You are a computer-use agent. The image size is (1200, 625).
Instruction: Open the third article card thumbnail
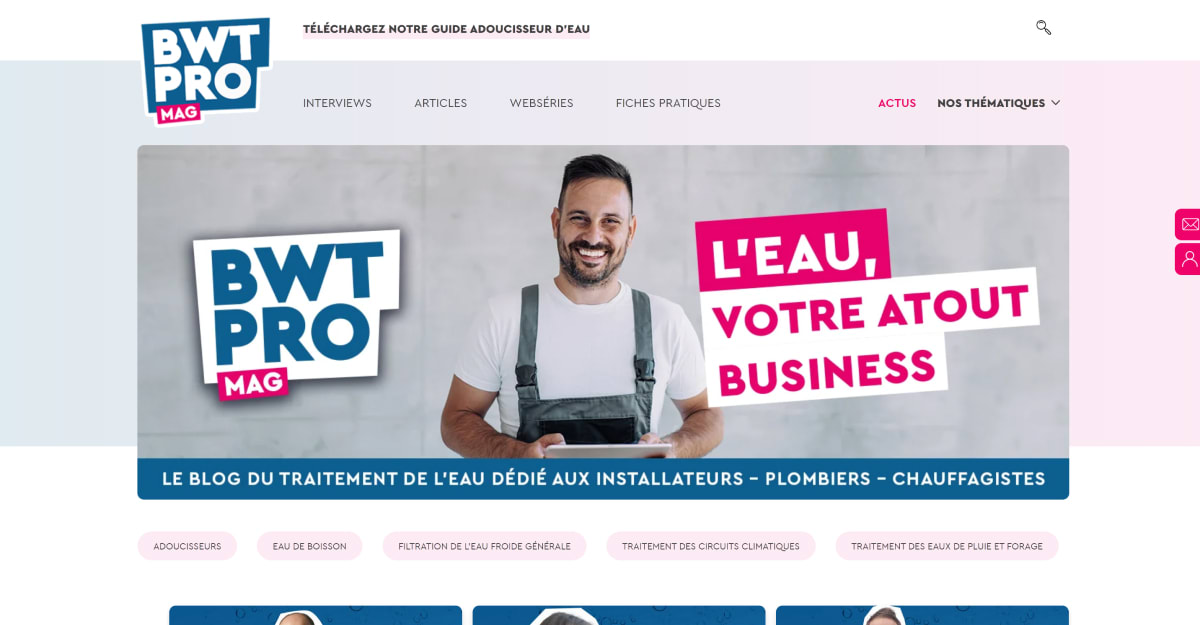[922, 615]
